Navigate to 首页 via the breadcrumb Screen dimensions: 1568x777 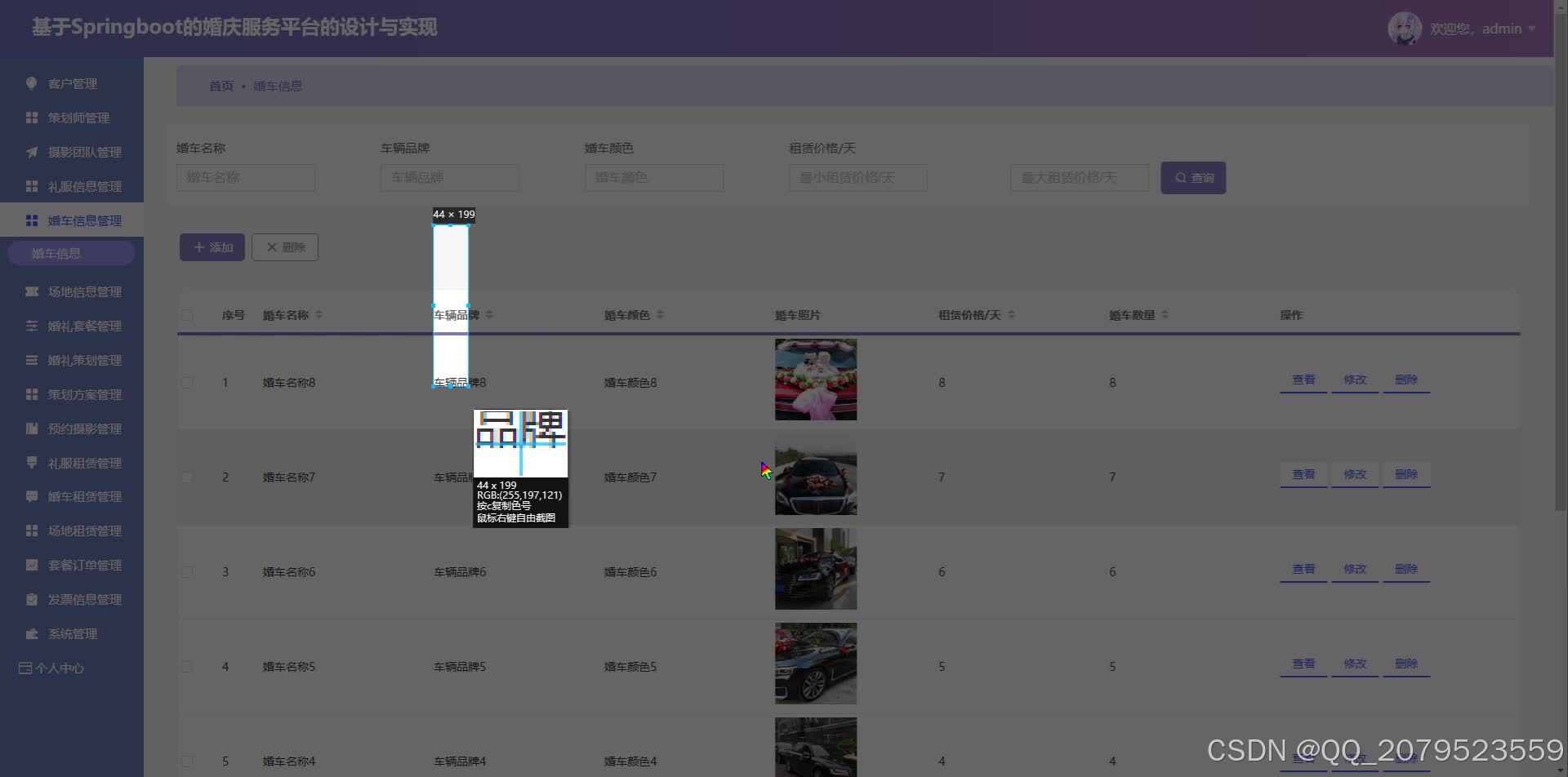pos(220,85)
